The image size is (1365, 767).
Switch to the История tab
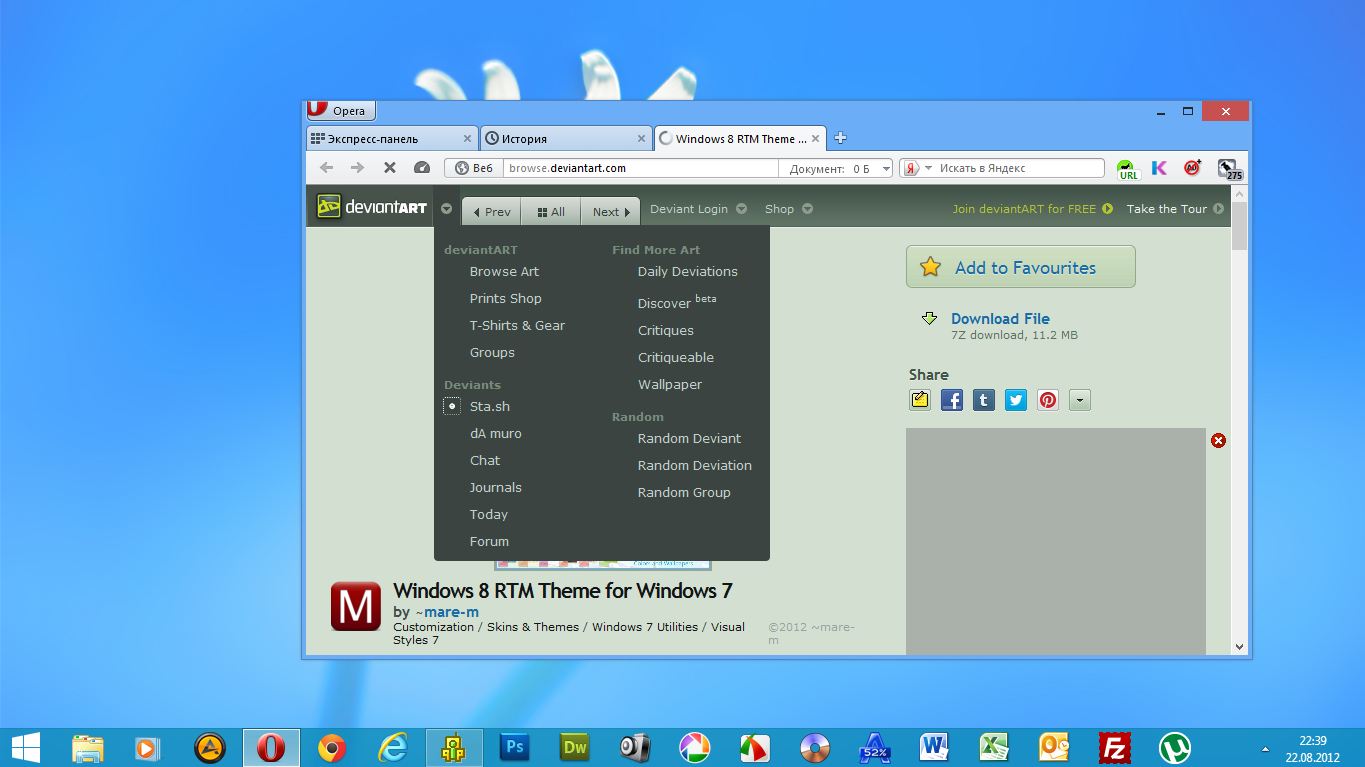566,138
